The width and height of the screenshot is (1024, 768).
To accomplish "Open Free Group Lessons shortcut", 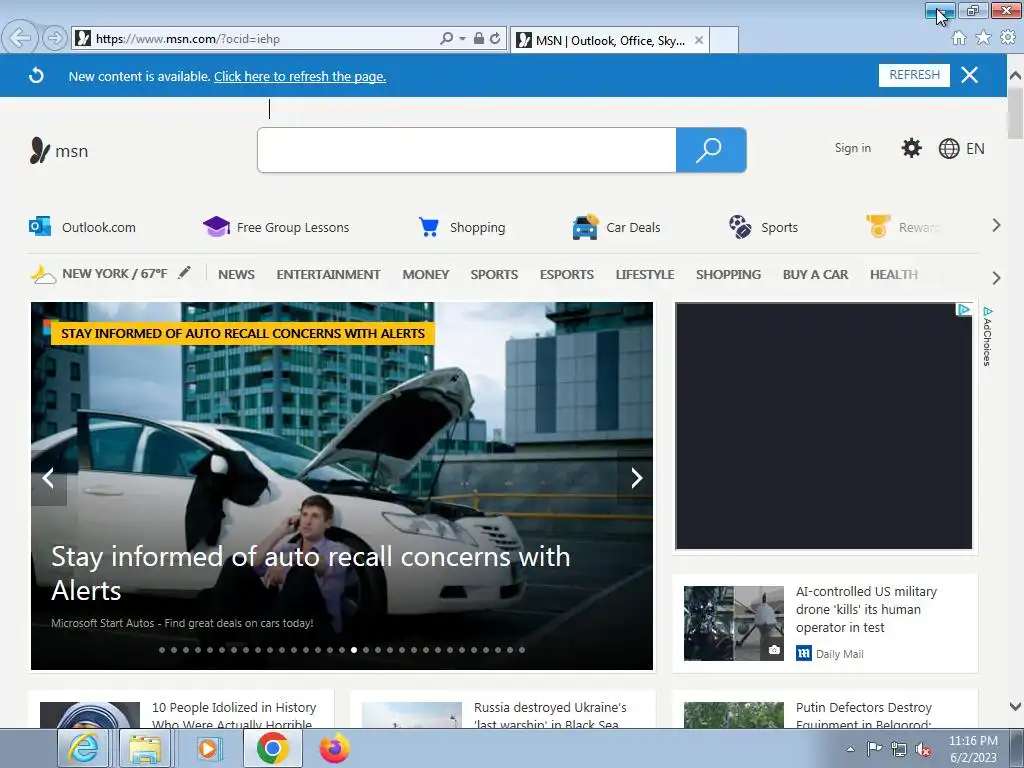I will 276,227.
